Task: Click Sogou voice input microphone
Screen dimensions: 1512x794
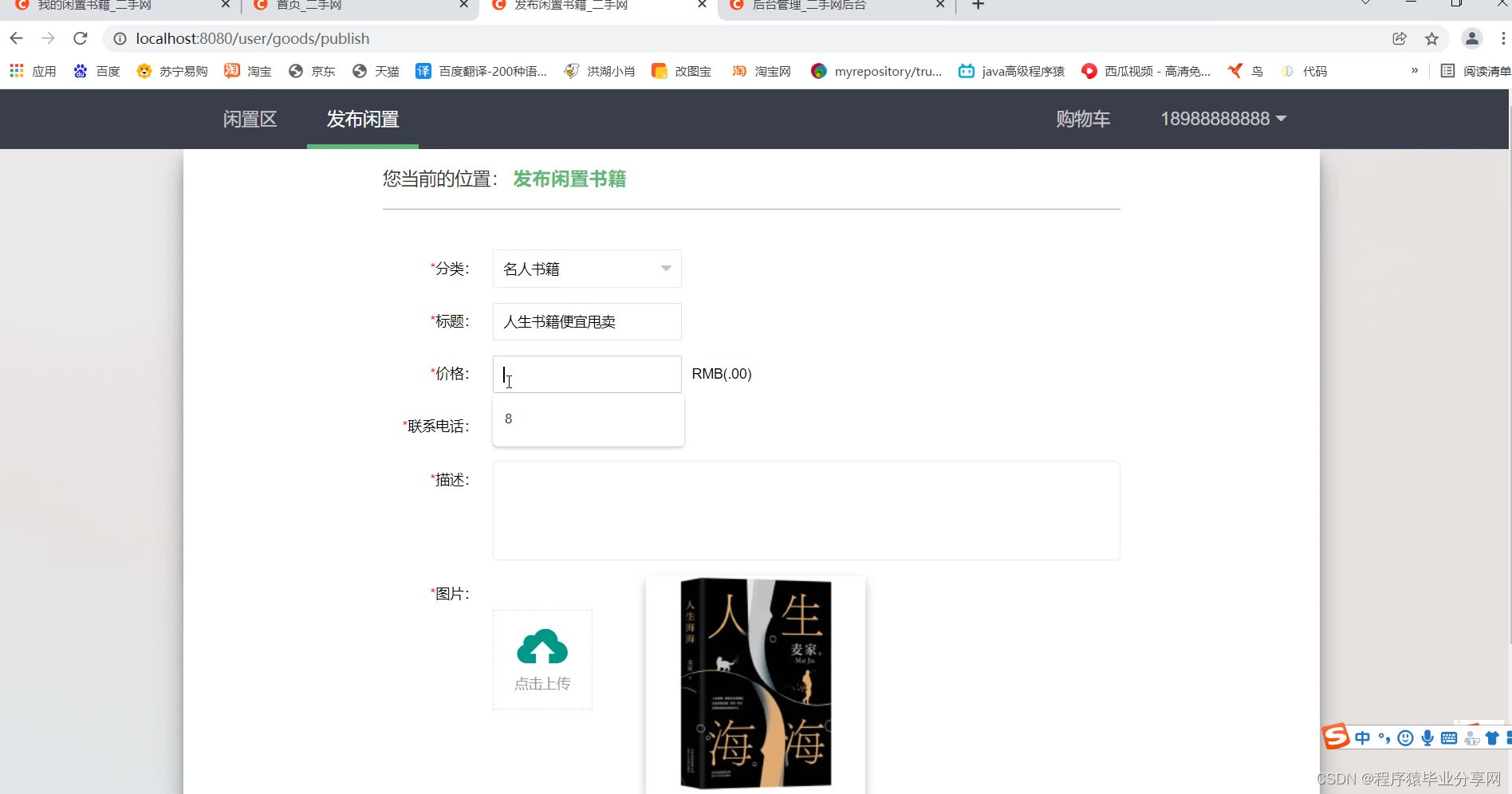Action: point(1427,738)
